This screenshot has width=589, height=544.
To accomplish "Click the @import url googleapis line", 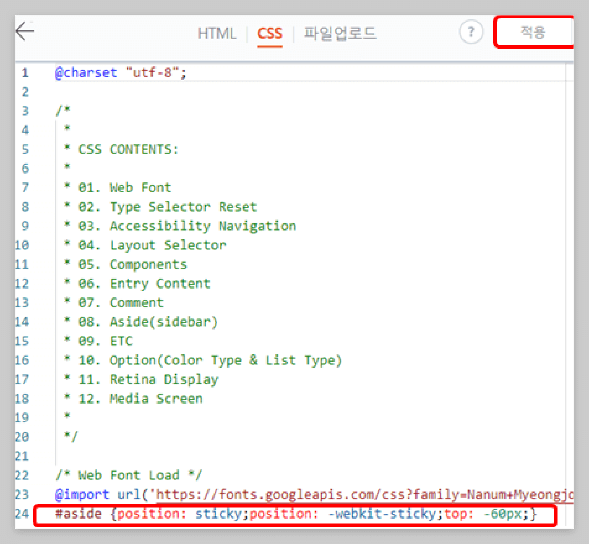I will point(314,494).
